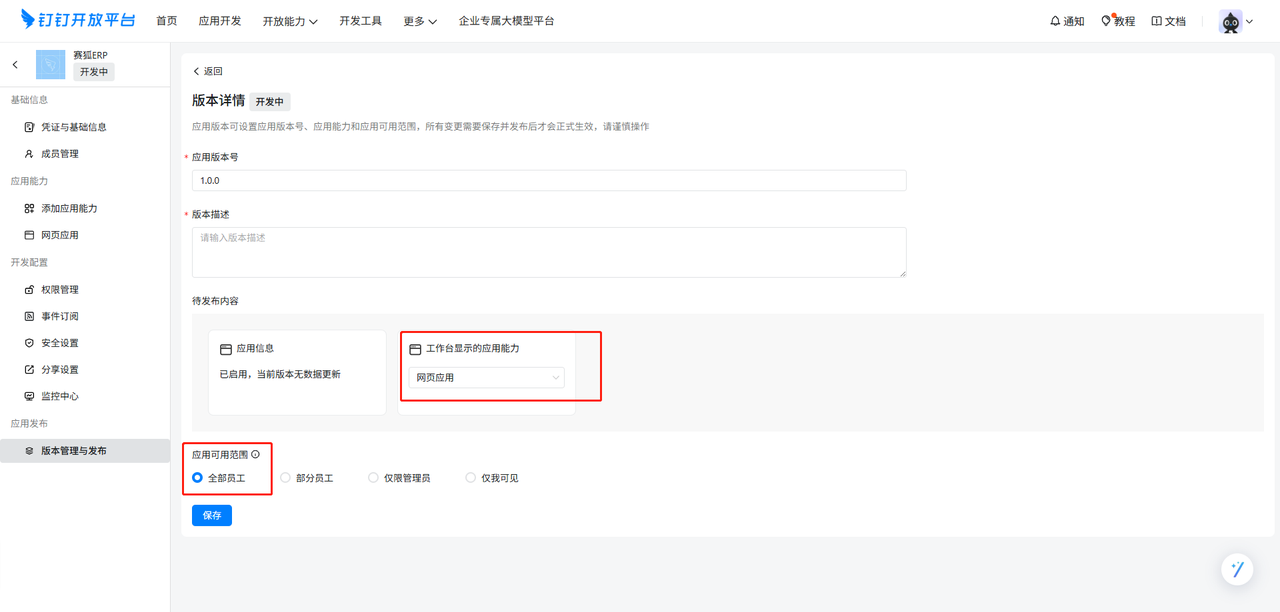Click the 通知 text link

coord(1074,21)
